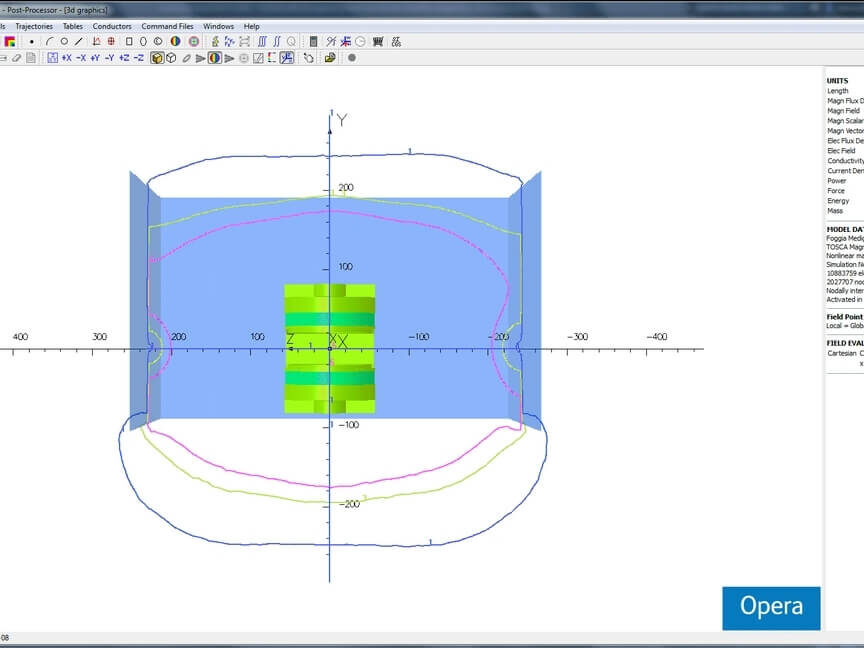Open the Trajectories menu

pyautogui.click(x=34, y=27)
